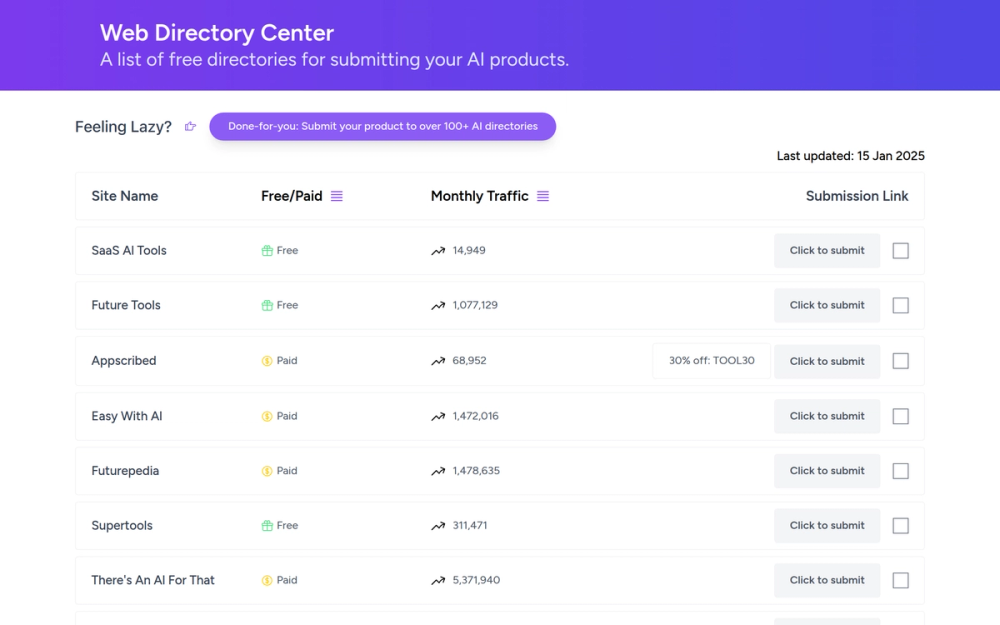Click to submit for Futurepedia
1000x625 pixels.
tap(827, 471)
